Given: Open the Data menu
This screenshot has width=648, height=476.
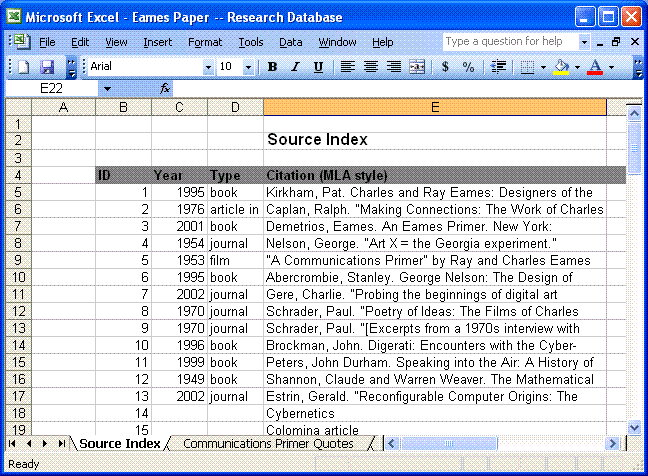Looking at the screenshot, I should (x=291, y=42).
